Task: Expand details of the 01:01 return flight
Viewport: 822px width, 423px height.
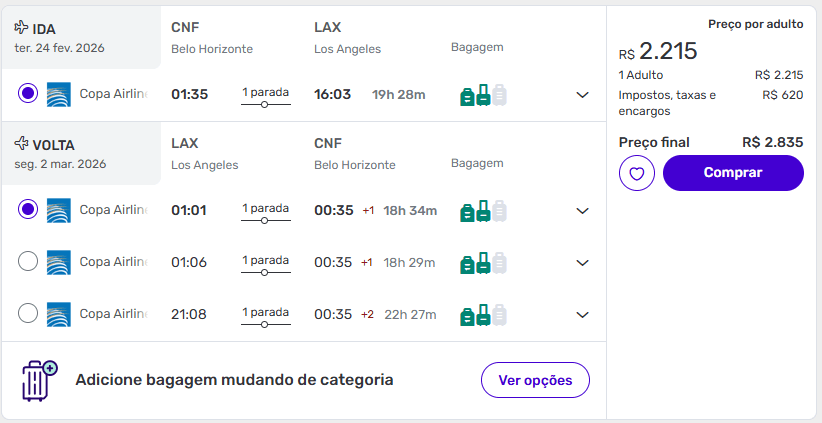Action: coord(583,211)
